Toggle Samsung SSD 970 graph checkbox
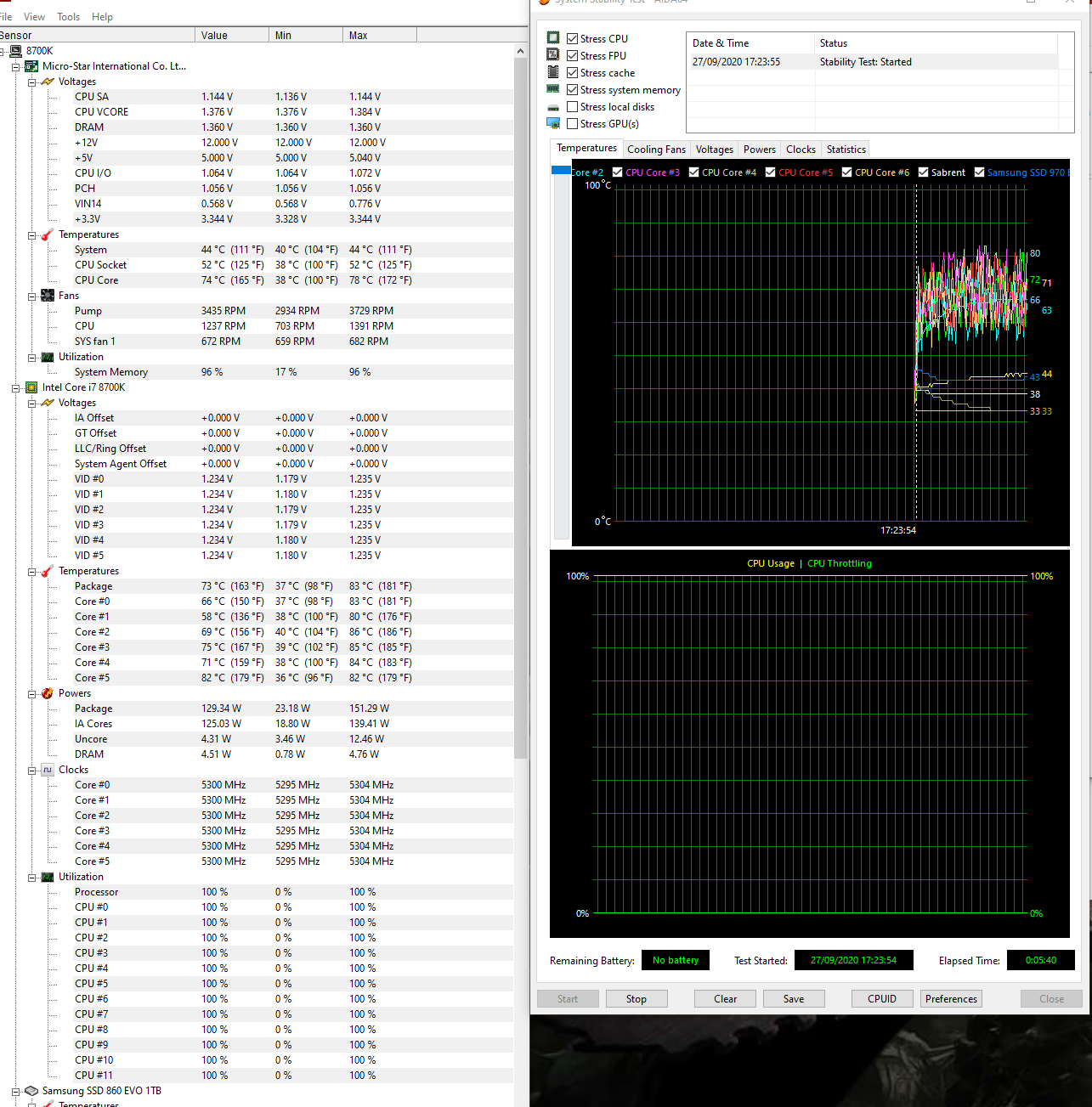Image resolution: width=1092 pixels, height=1107 pixels. [980, 172]
